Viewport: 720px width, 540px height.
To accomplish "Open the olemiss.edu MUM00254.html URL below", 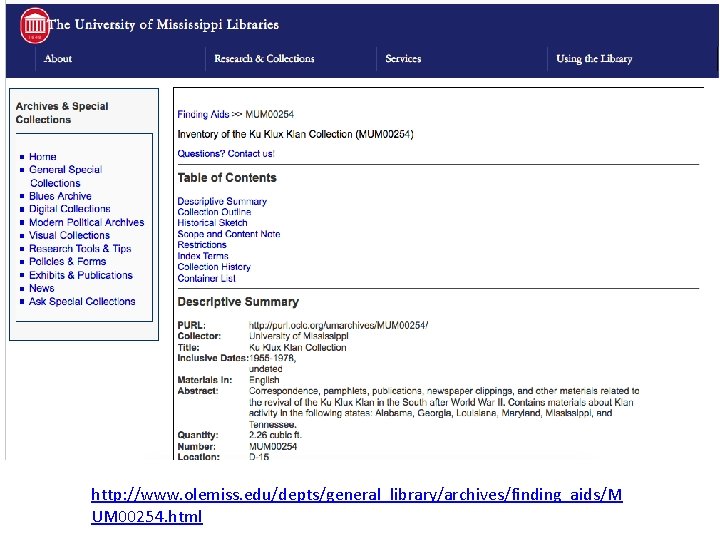I will point(356,505).
